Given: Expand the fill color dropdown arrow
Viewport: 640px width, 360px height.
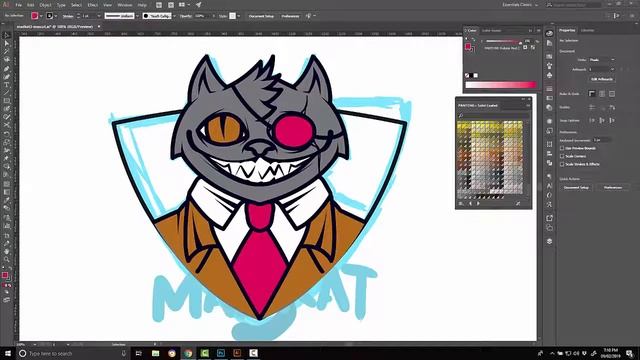Looking at the screenshot, I should pyautogui.click(x=41, y=16).
